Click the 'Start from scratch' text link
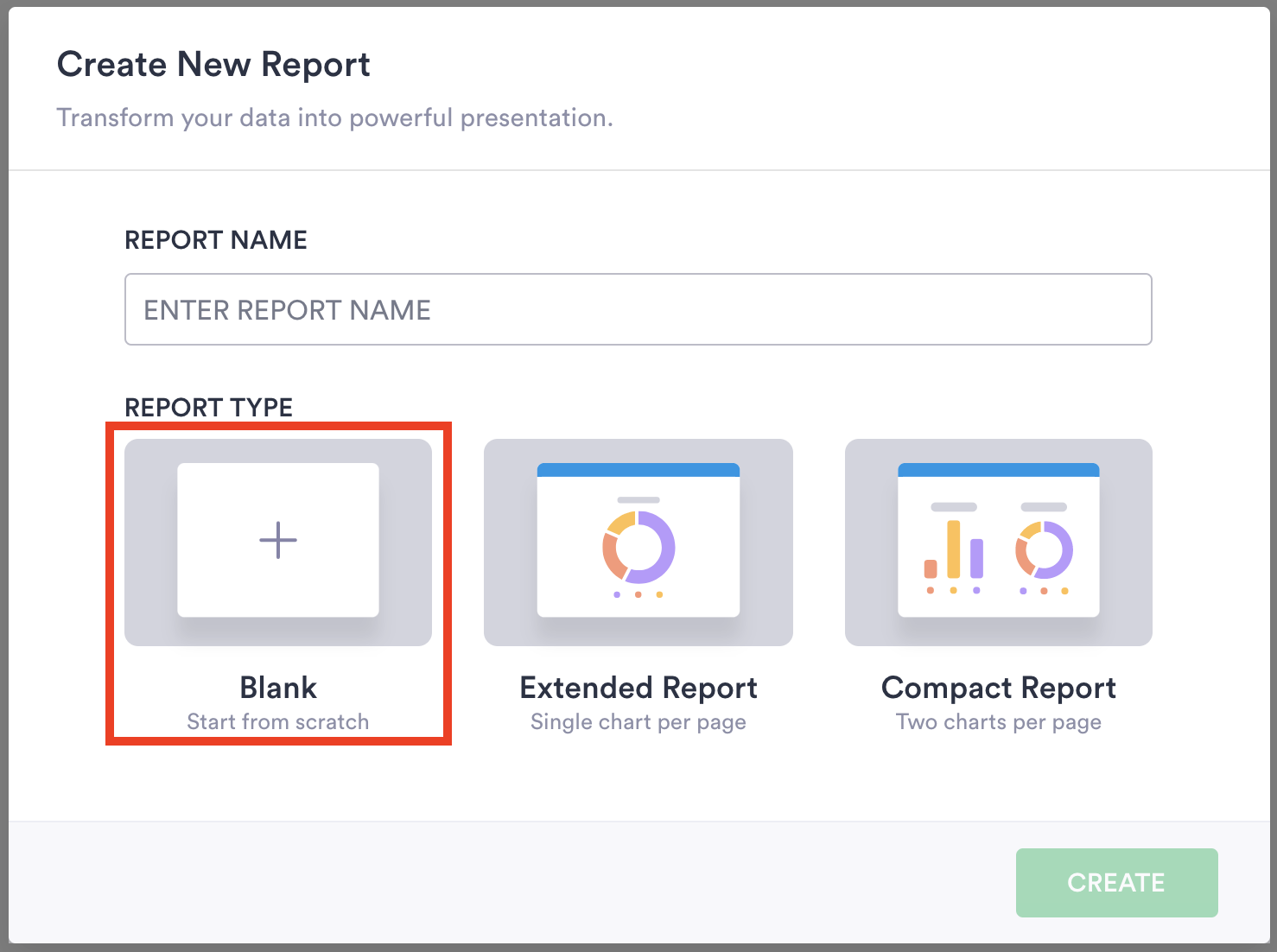 277,721
